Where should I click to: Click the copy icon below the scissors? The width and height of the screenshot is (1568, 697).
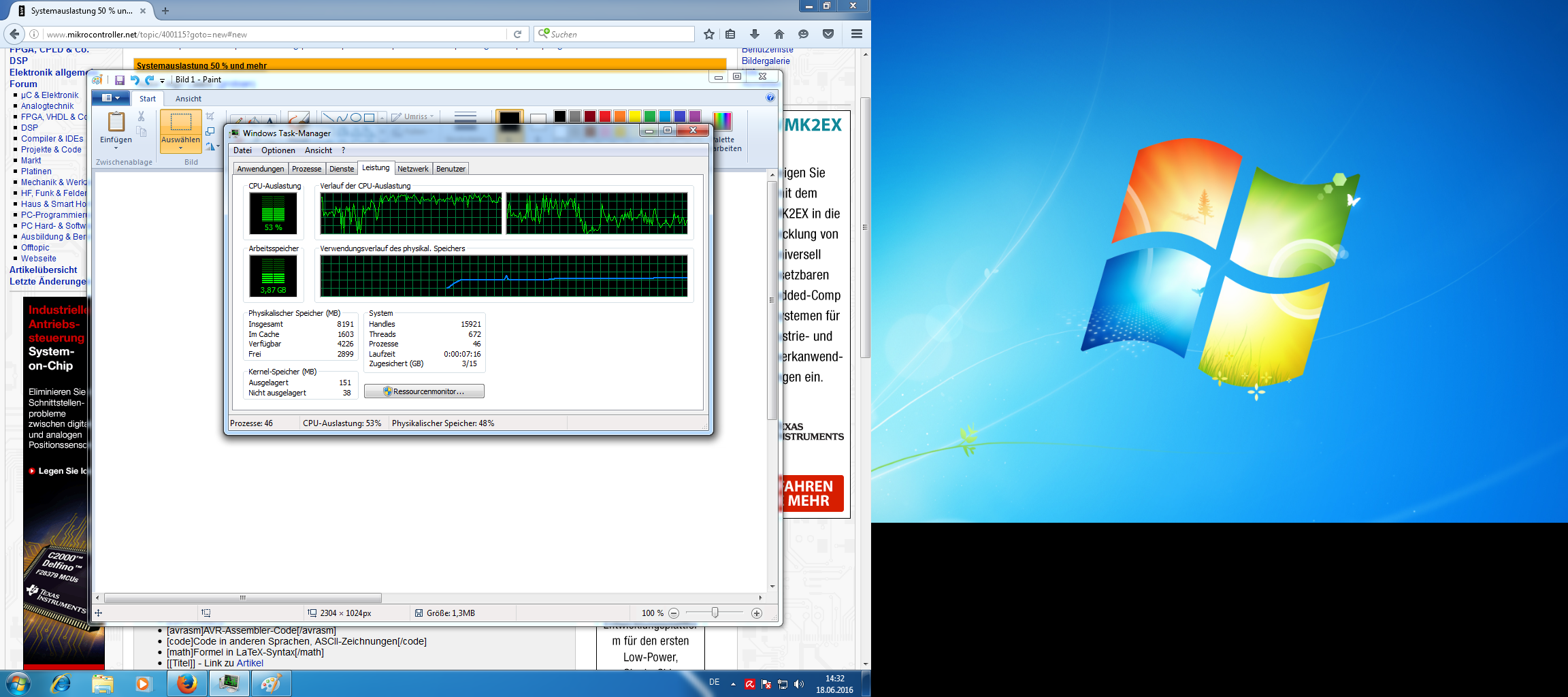pos(142,131)
